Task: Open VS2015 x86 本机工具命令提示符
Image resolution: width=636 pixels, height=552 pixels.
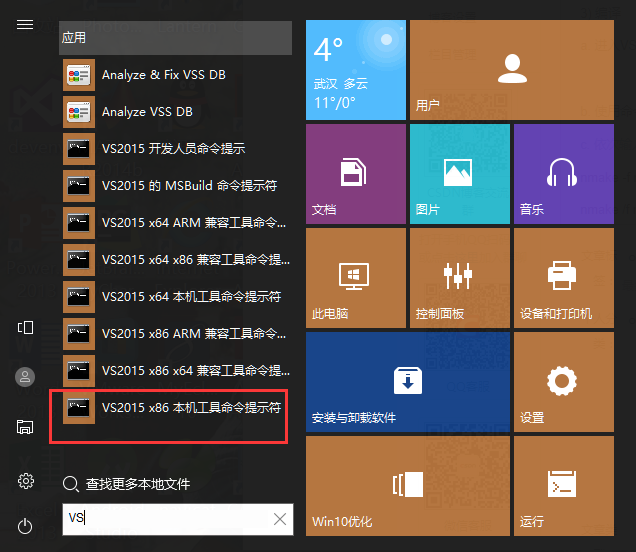Action: click(176, 408)
